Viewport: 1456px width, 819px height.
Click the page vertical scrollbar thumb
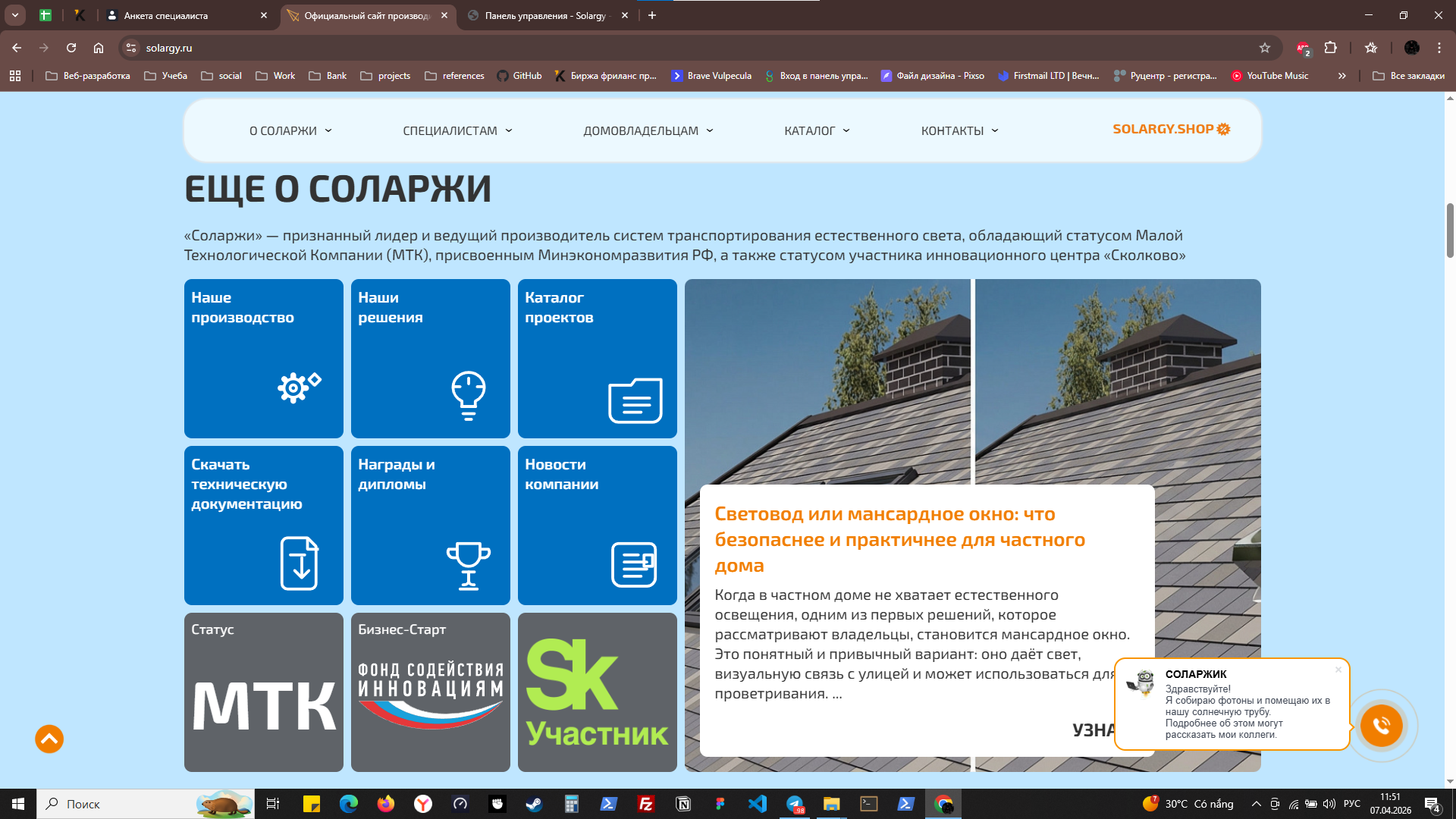click(1450, 231)
